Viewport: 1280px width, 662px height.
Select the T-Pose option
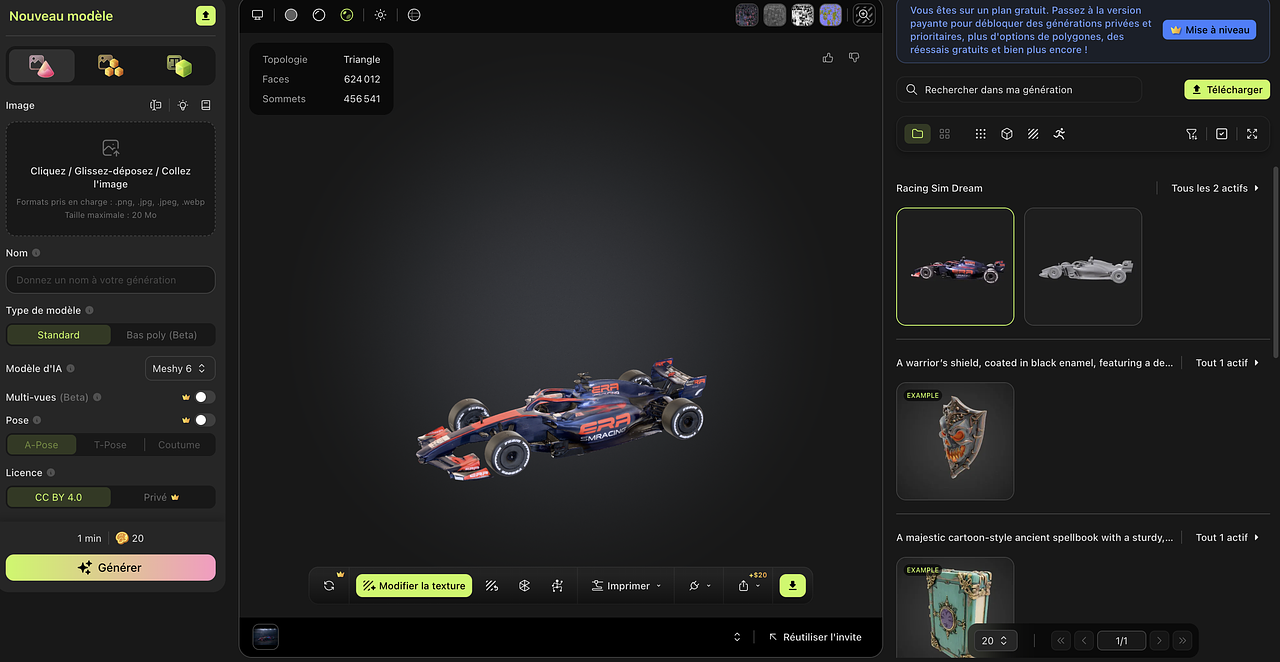110,445
